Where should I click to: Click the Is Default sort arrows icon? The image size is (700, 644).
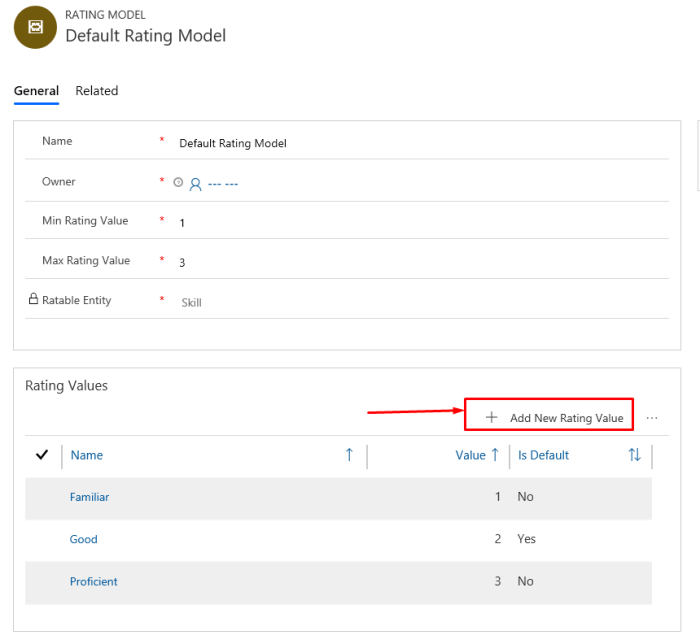(634, 455)
